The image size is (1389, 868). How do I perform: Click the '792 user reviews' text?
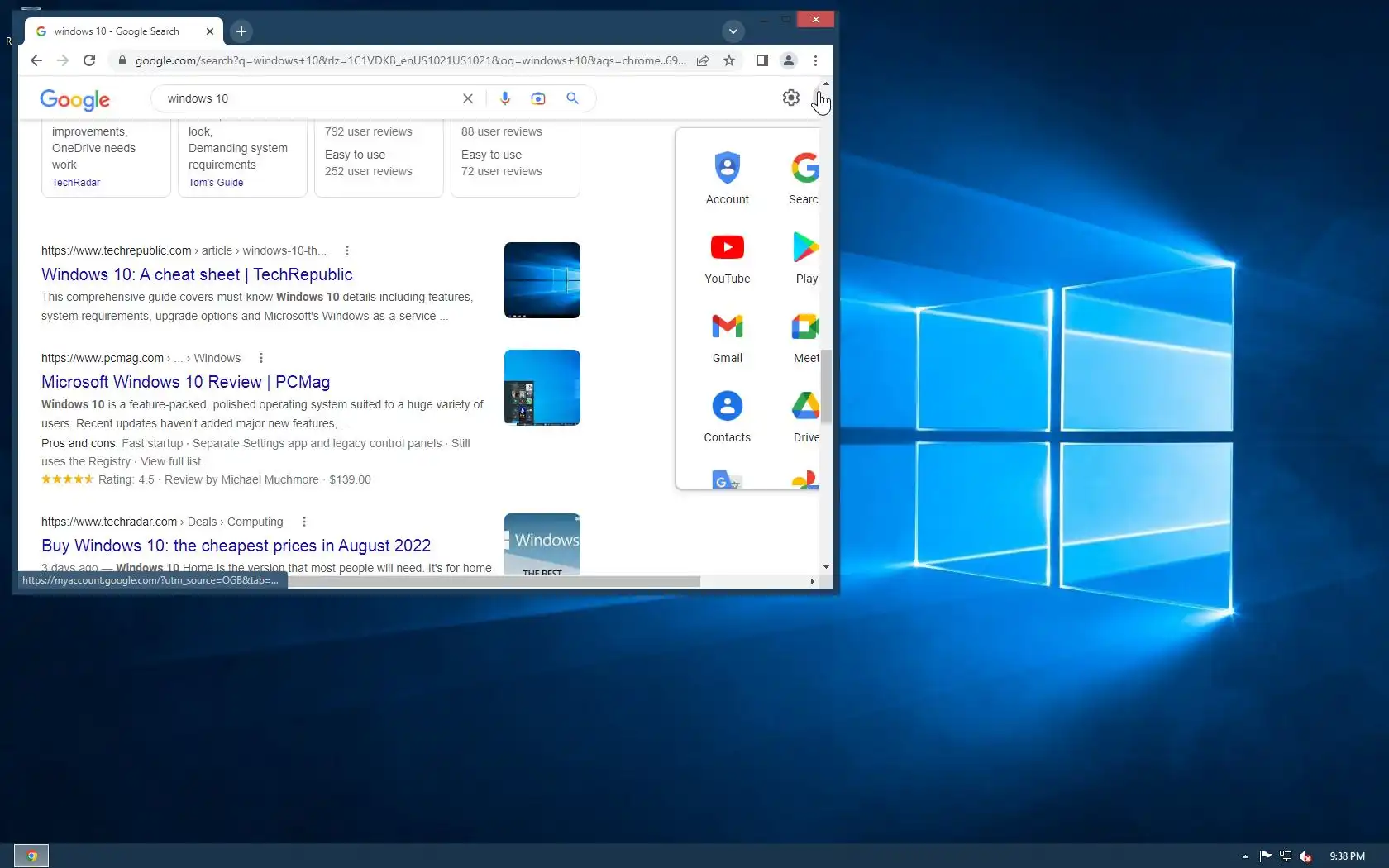tap(368, 131)
